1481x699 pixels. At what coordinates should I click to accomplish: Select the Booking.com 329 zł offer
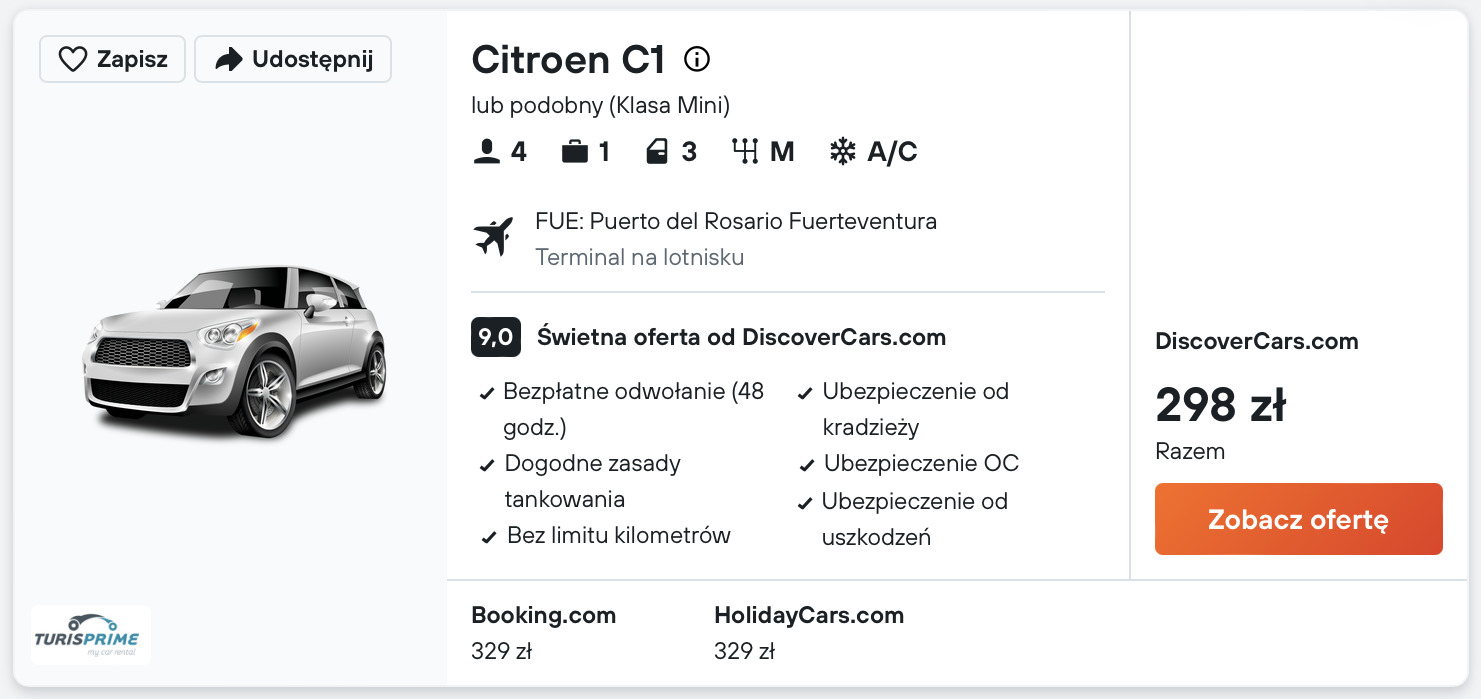click(543, 633)
